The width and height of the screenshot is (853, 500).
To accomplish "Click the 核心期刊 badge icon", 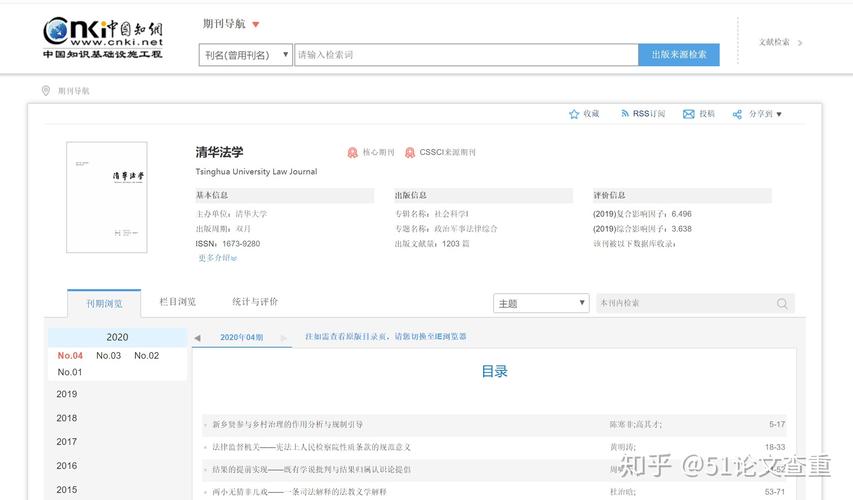I will click(x=353, y=153).
